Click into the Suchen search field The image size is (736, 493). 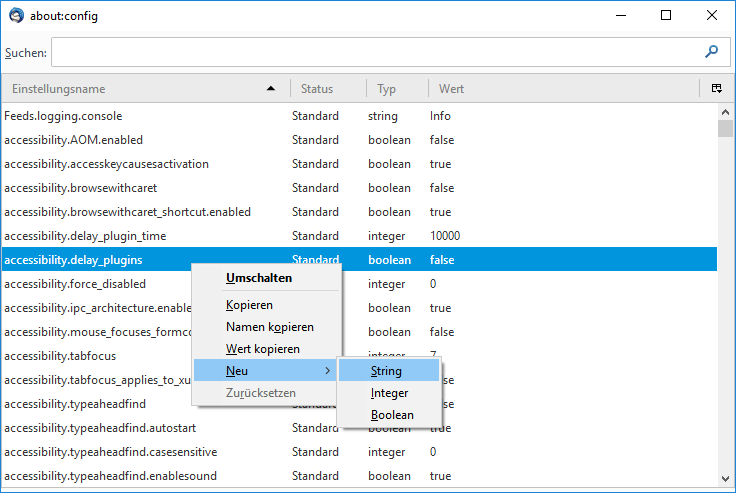pyautogui.click(x=375, y=52)
